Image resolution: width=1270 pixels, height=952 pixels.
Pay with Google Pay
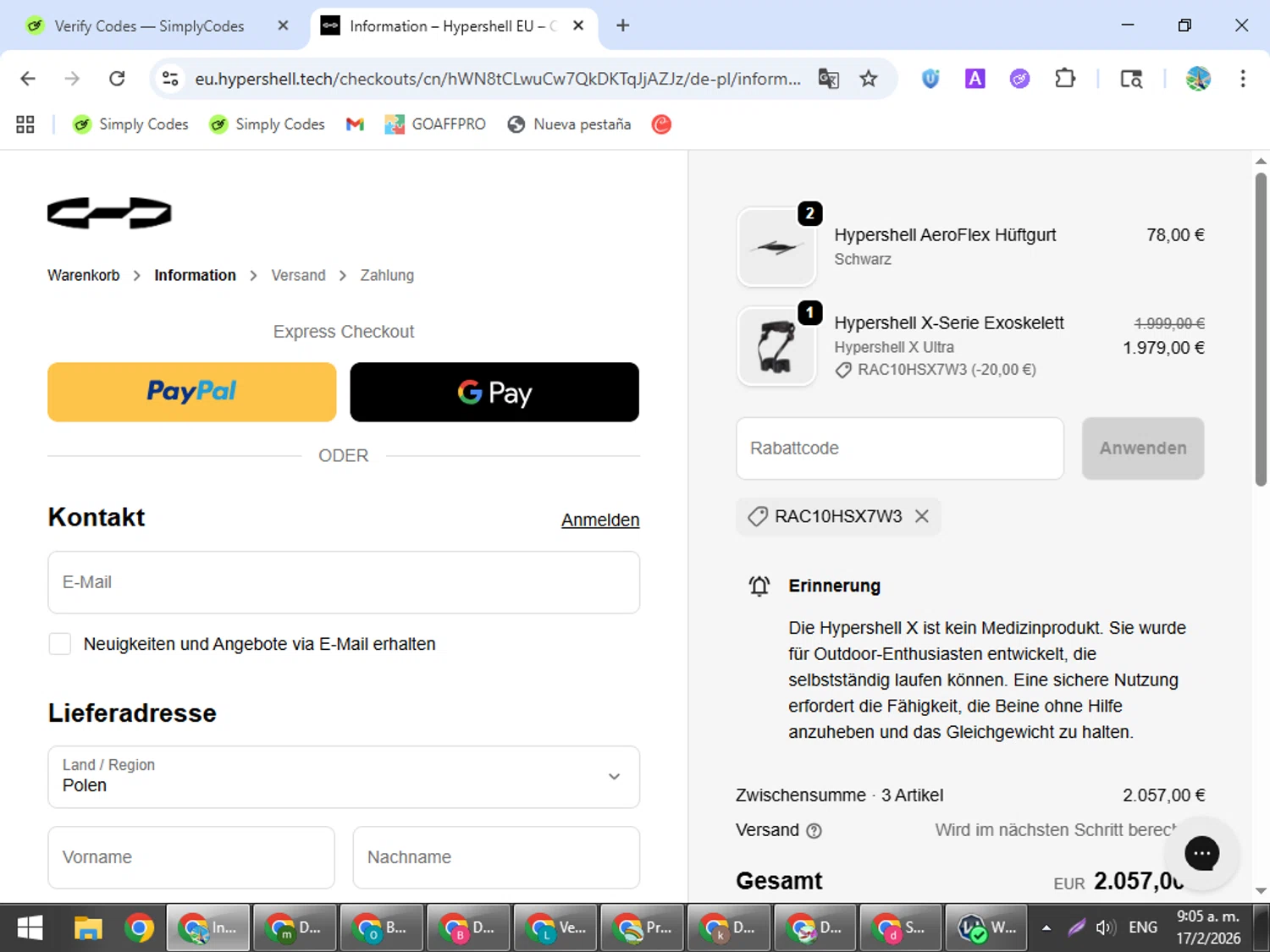pyautogui.click(x=494, y=392)
